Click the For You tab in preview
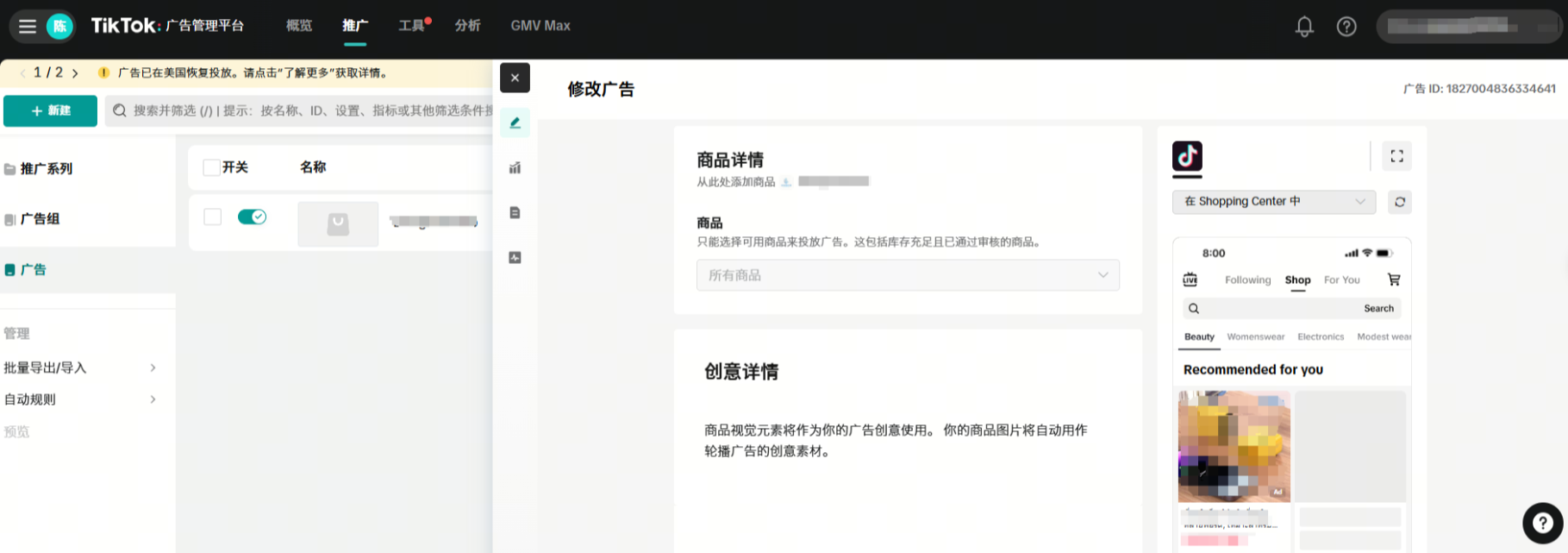This screenshot has width=1568, height=553. (1341, 280)
